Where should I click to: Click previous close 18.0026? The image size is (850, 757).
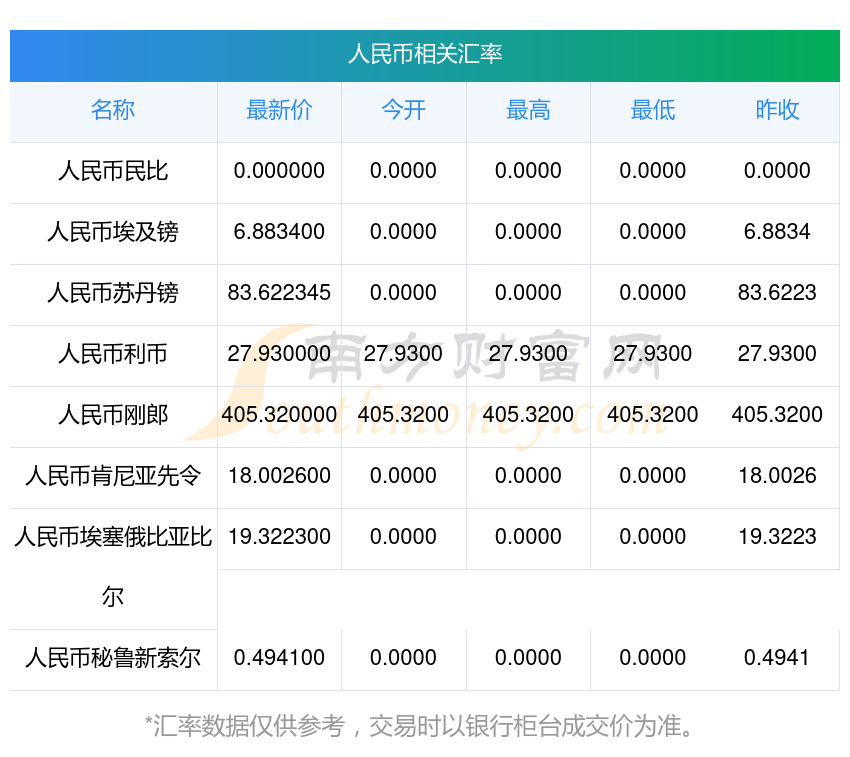pyautogui.click(x=777, y=476)
